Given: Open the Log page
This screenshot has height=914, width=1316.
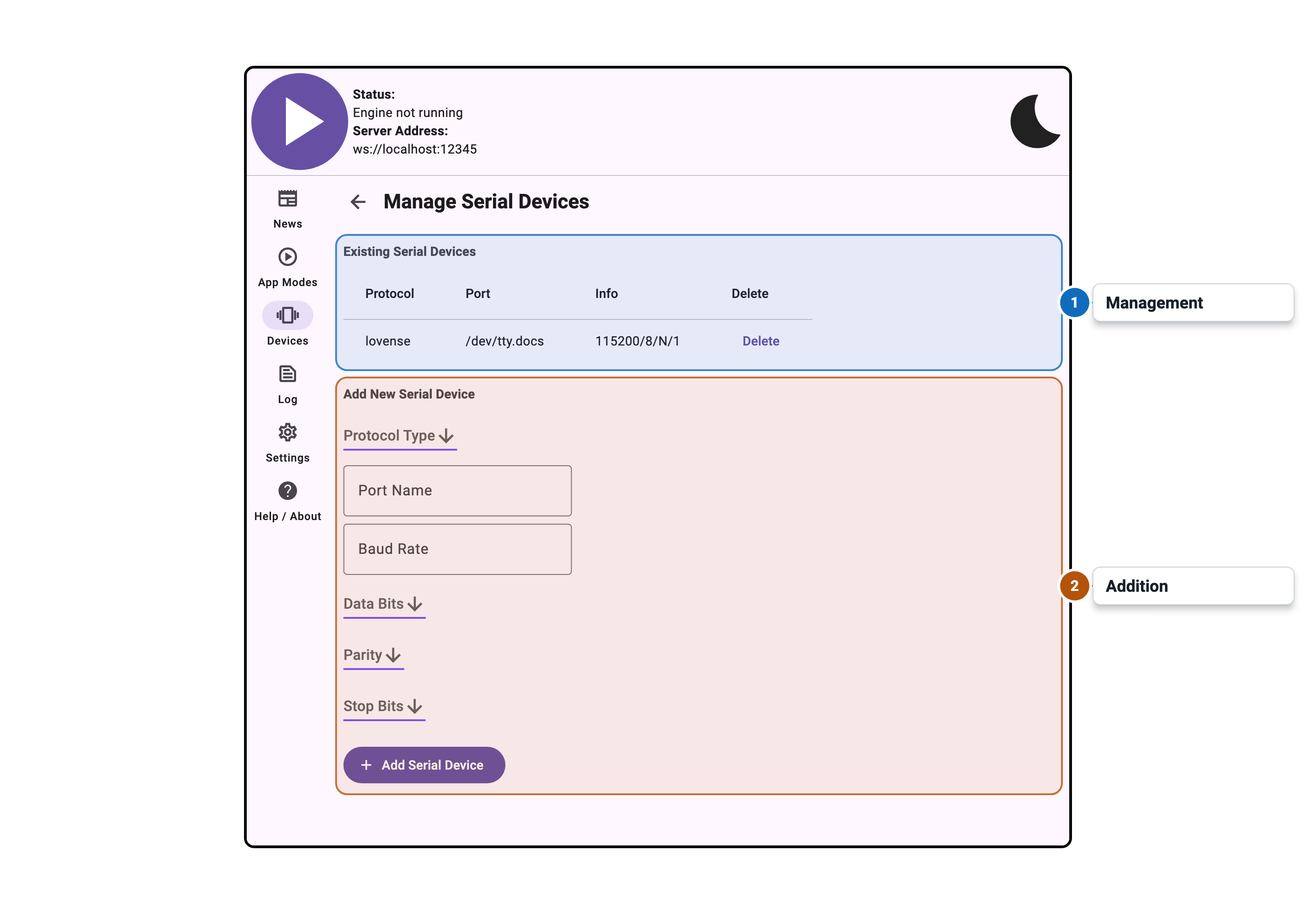Looking at the screenshot, I should click(287, 385).
